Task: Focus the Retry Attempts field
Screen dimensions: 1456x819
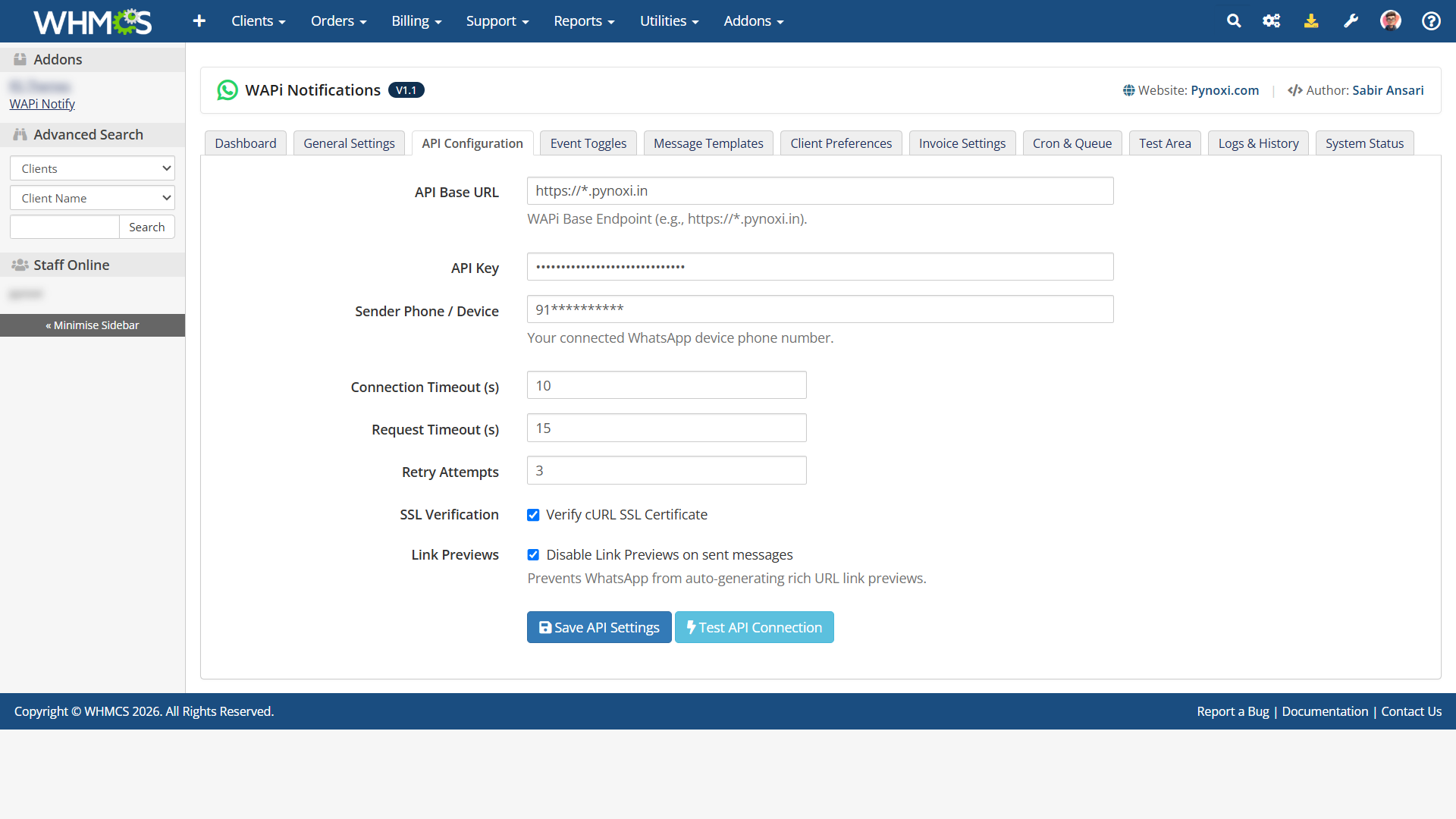Action: tap(667, 470)
